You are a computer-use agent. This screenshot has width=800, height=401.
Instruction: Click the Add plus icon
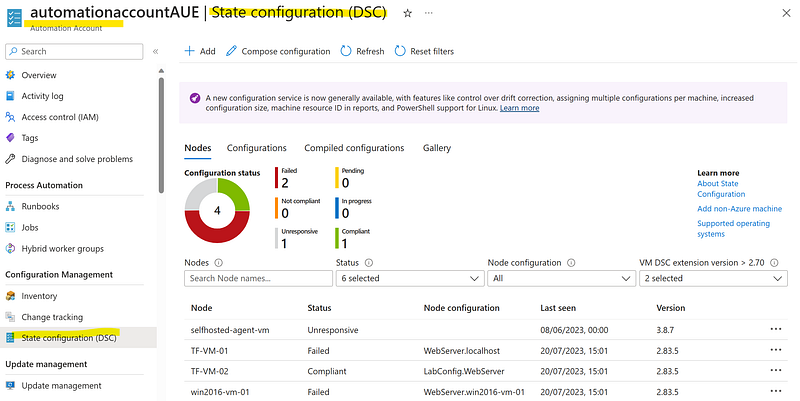pyautogui.click(x=190, y=51)
